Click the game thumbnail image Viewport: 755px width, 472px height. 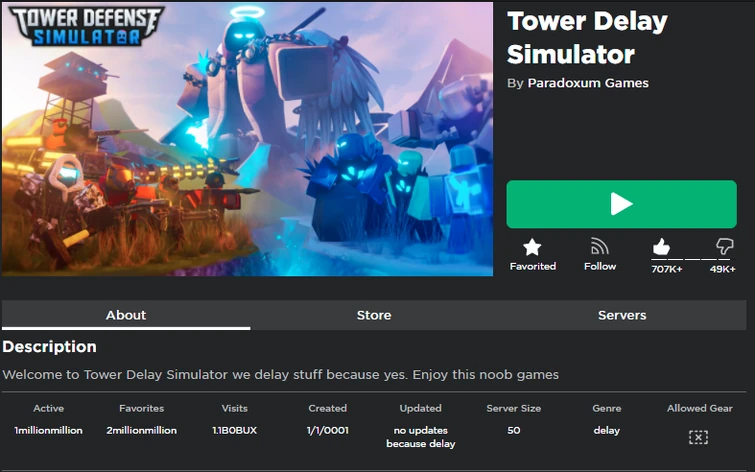tap(247, 139)
